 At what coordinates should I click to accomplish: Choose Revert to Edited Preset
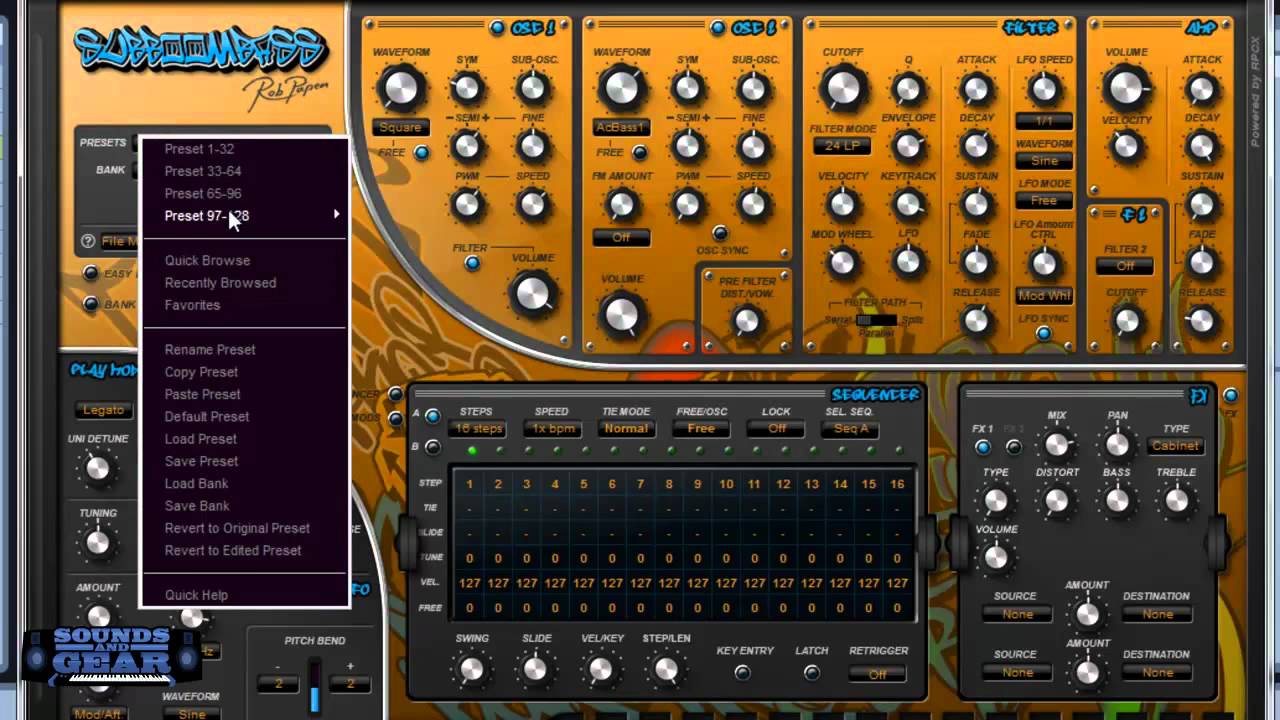pos(233,550)
